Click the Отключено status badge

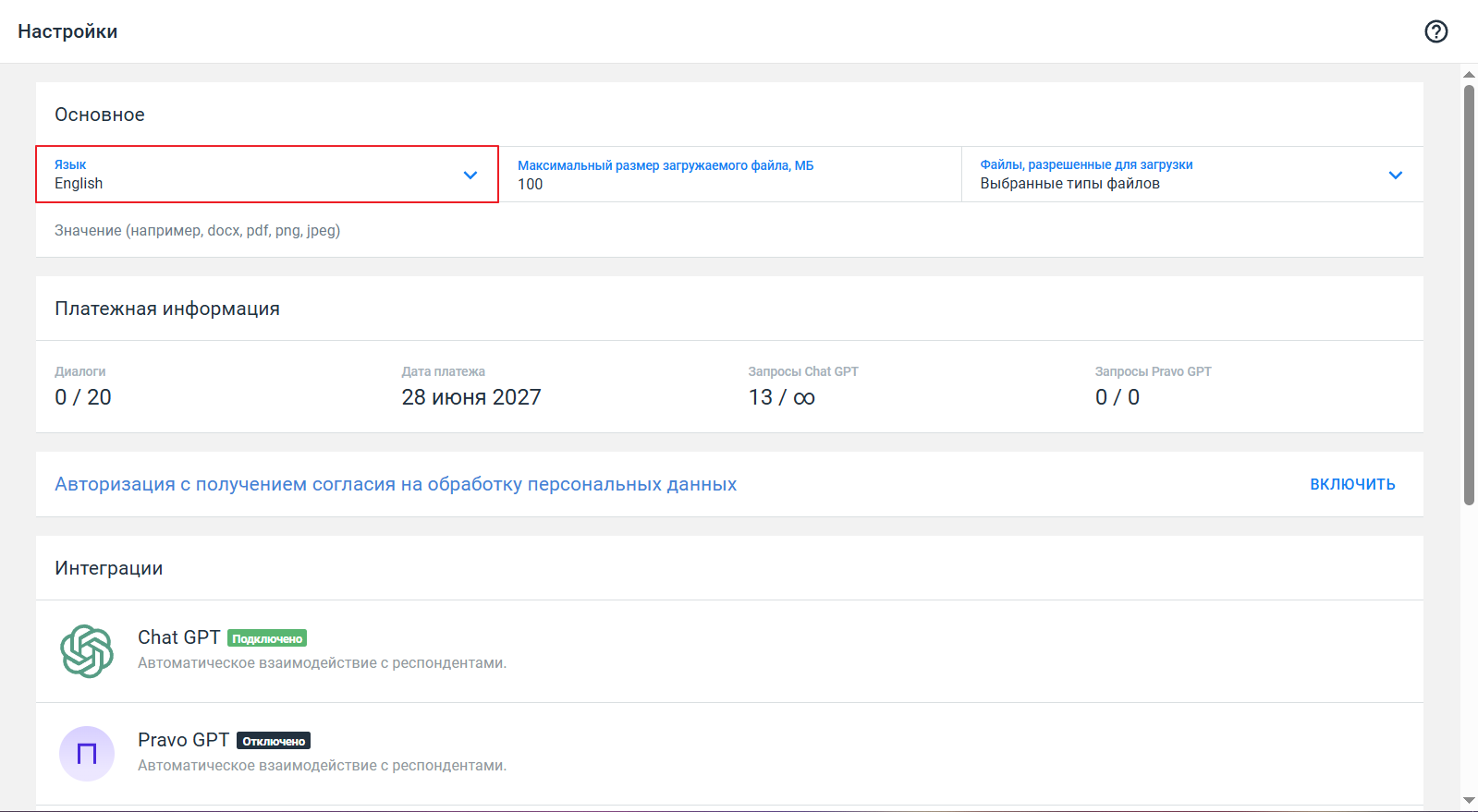tap(274, 741)
